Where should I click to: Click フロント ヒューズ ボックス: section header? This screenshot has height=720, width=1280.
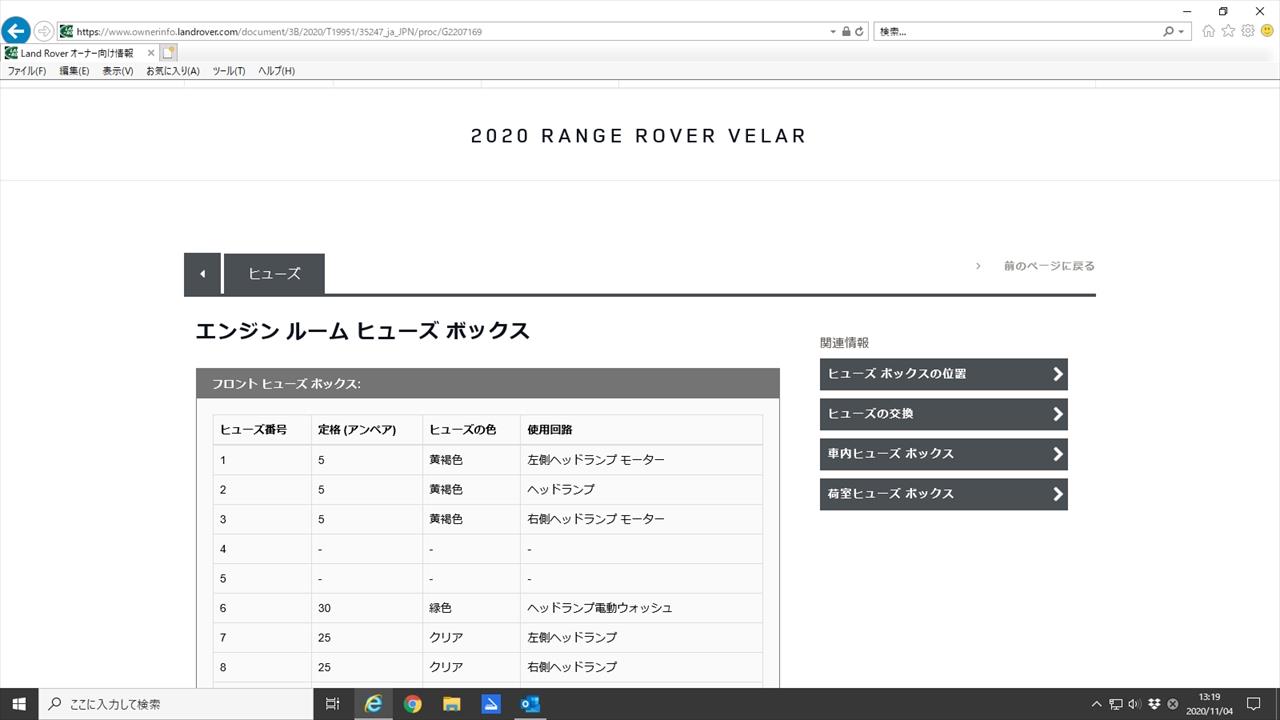point(488,384)
